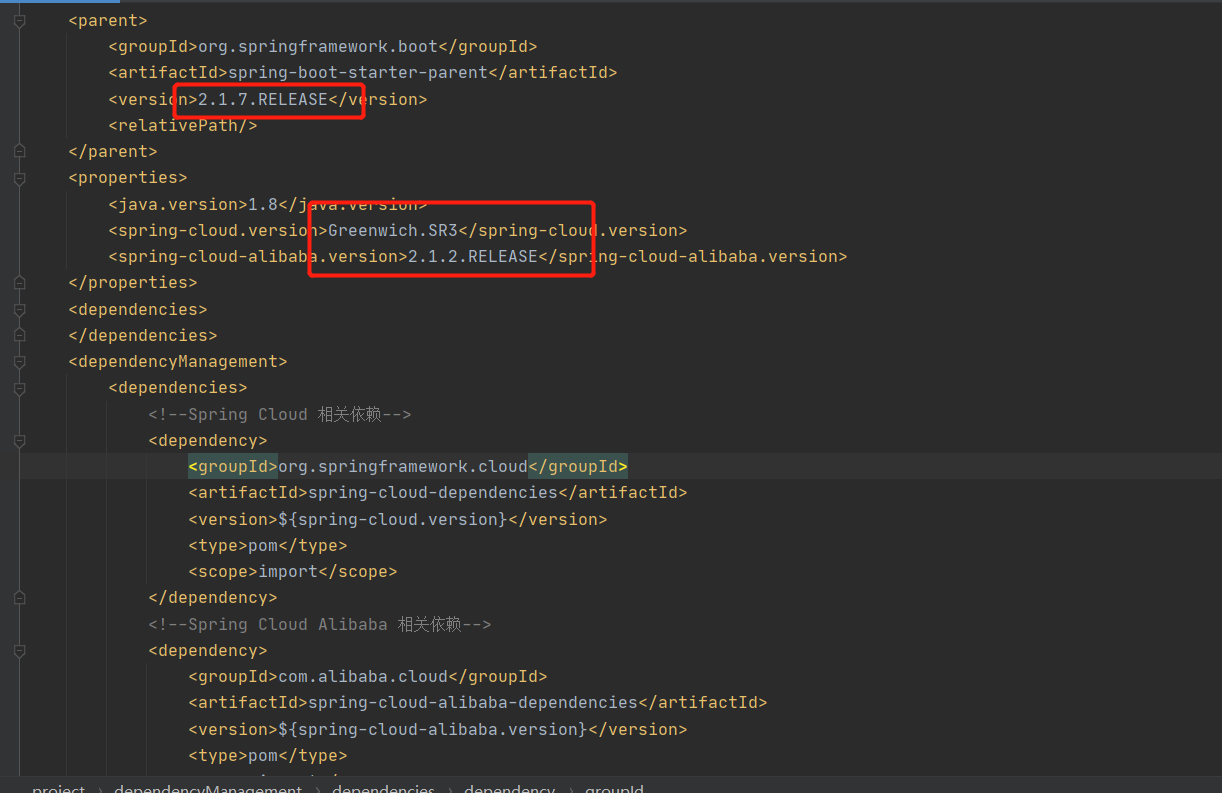Click the fold marker beside </parent> closing tag
The image size is (1222, 793).
tap(19, 151)
